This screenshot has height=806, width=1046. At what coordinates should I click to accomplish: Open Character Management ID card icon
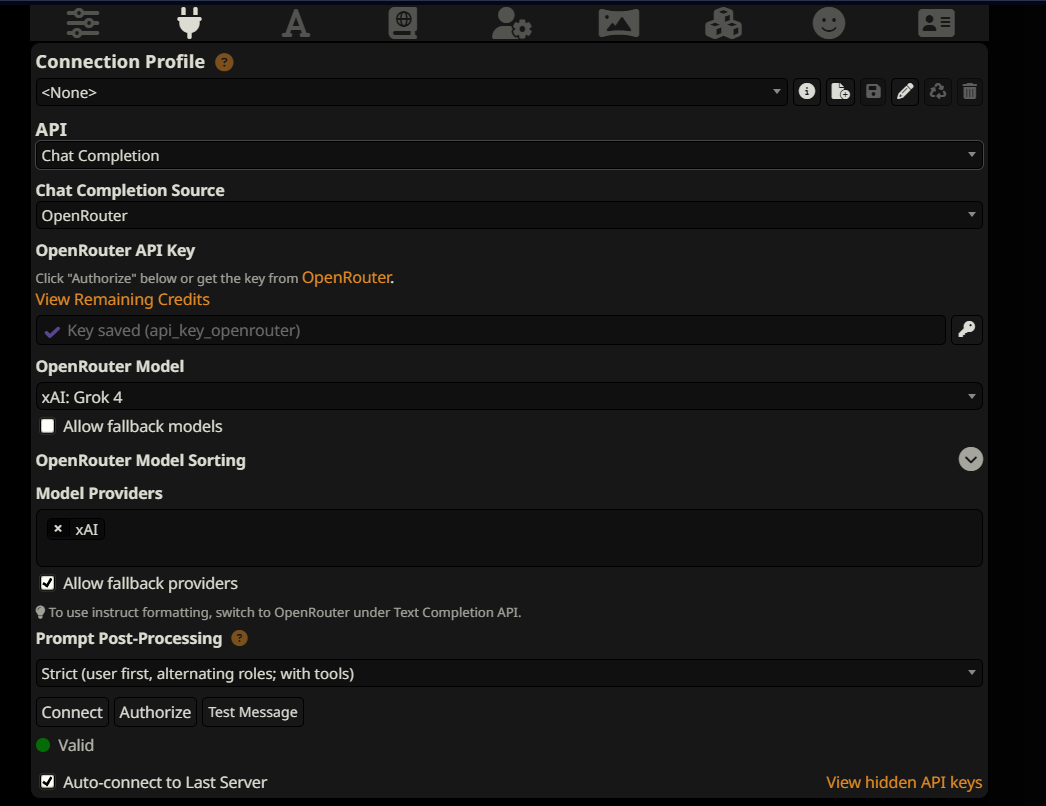936,23
